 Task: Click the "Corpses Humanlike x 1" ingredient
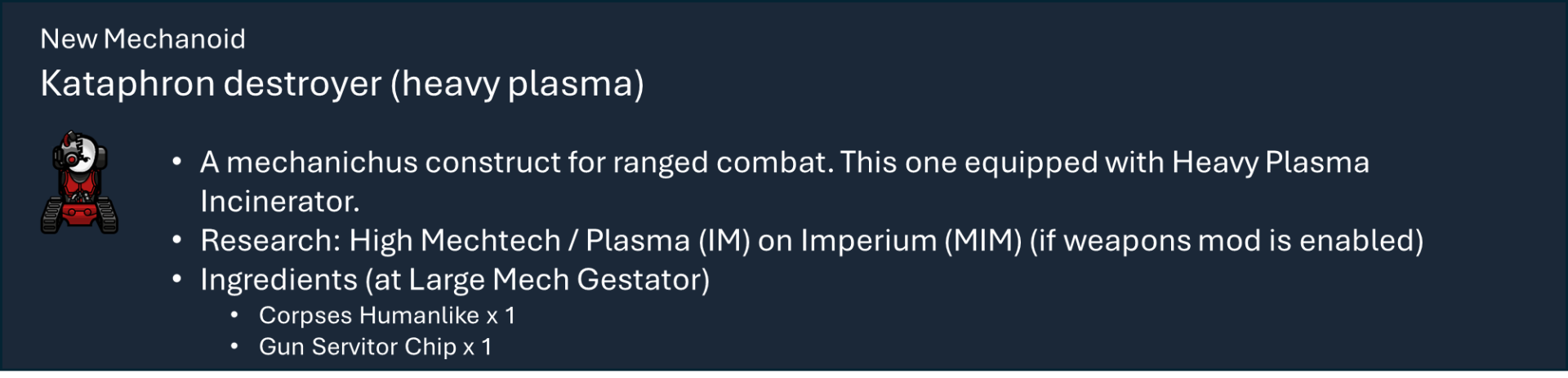click(386, 316)
